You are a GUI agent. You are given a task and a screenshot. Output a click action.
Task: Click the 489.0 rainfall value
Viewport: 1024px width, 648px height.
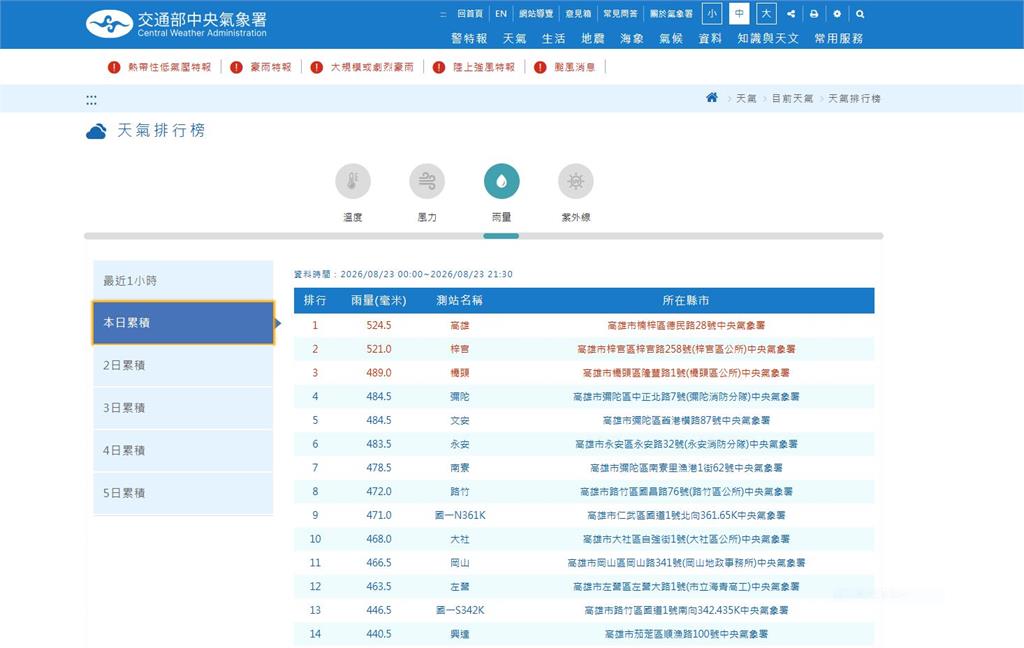(379, 373)
